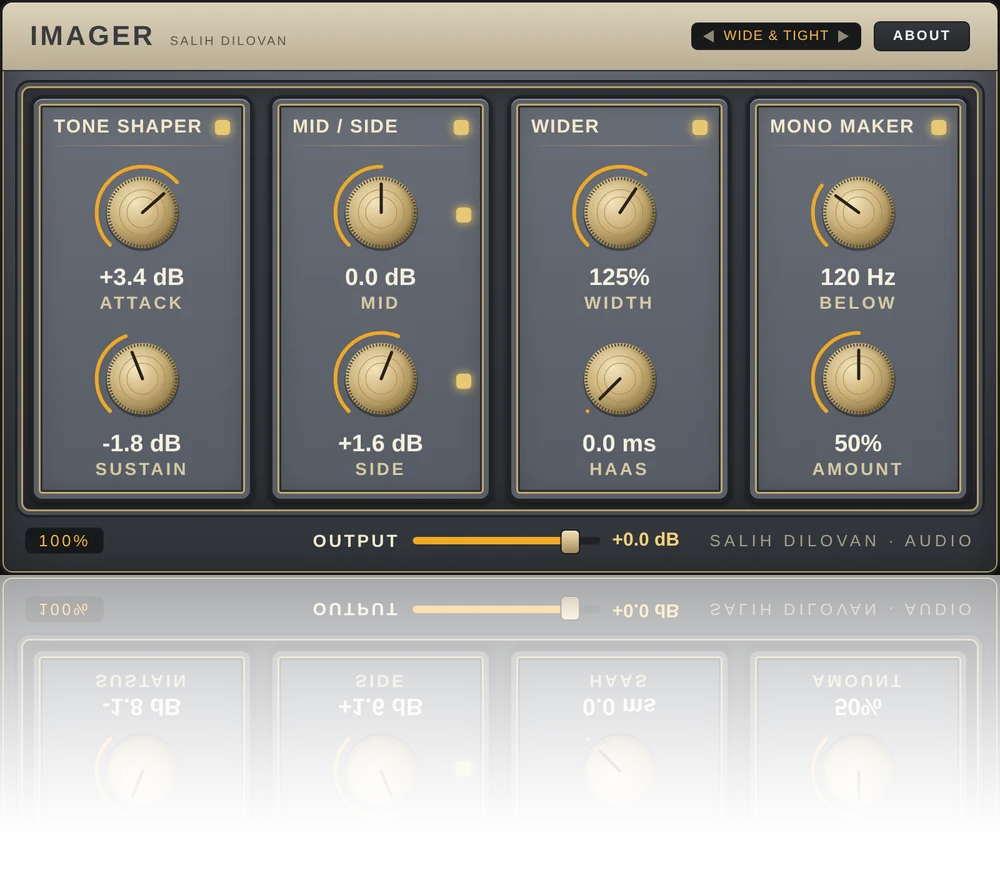Click the MID / SIDE section title

pos(345,126)
